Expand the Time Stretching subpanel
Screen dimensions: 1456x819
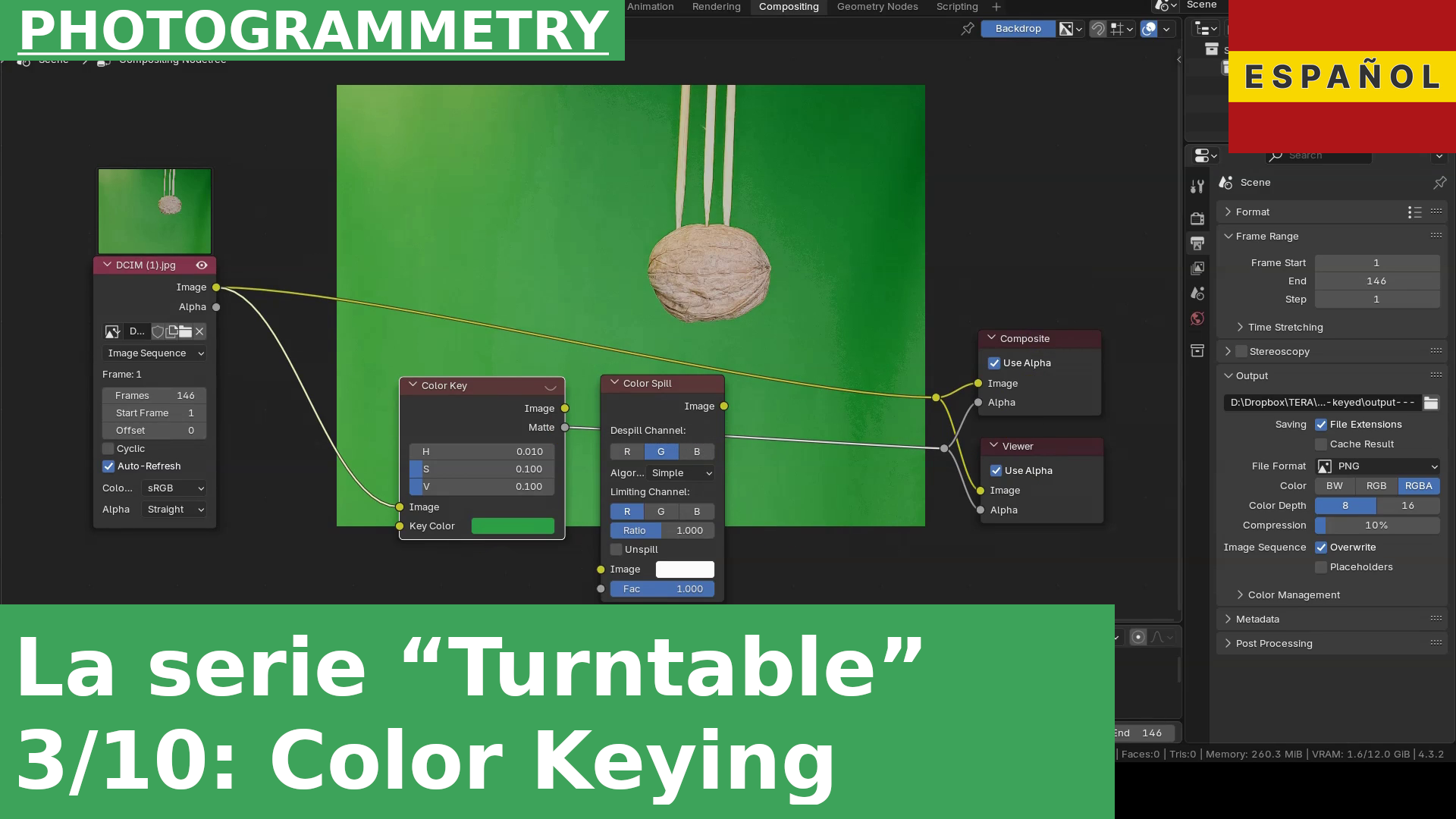coord(1285,328)
